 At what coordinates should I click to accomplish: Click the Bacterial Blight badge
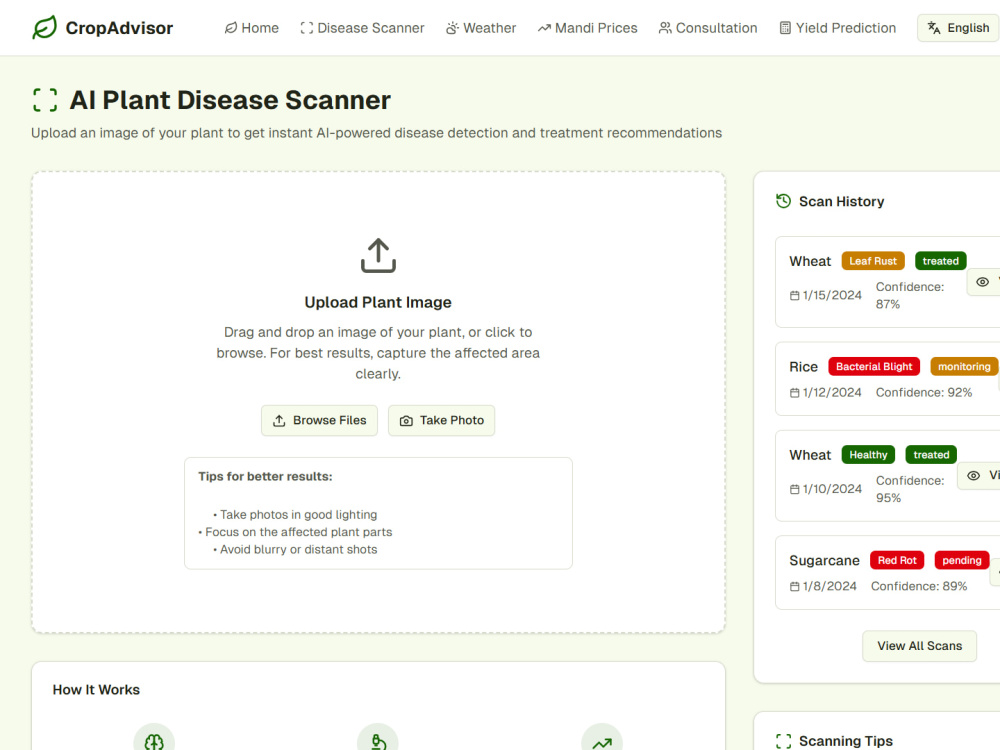(874, 367)
